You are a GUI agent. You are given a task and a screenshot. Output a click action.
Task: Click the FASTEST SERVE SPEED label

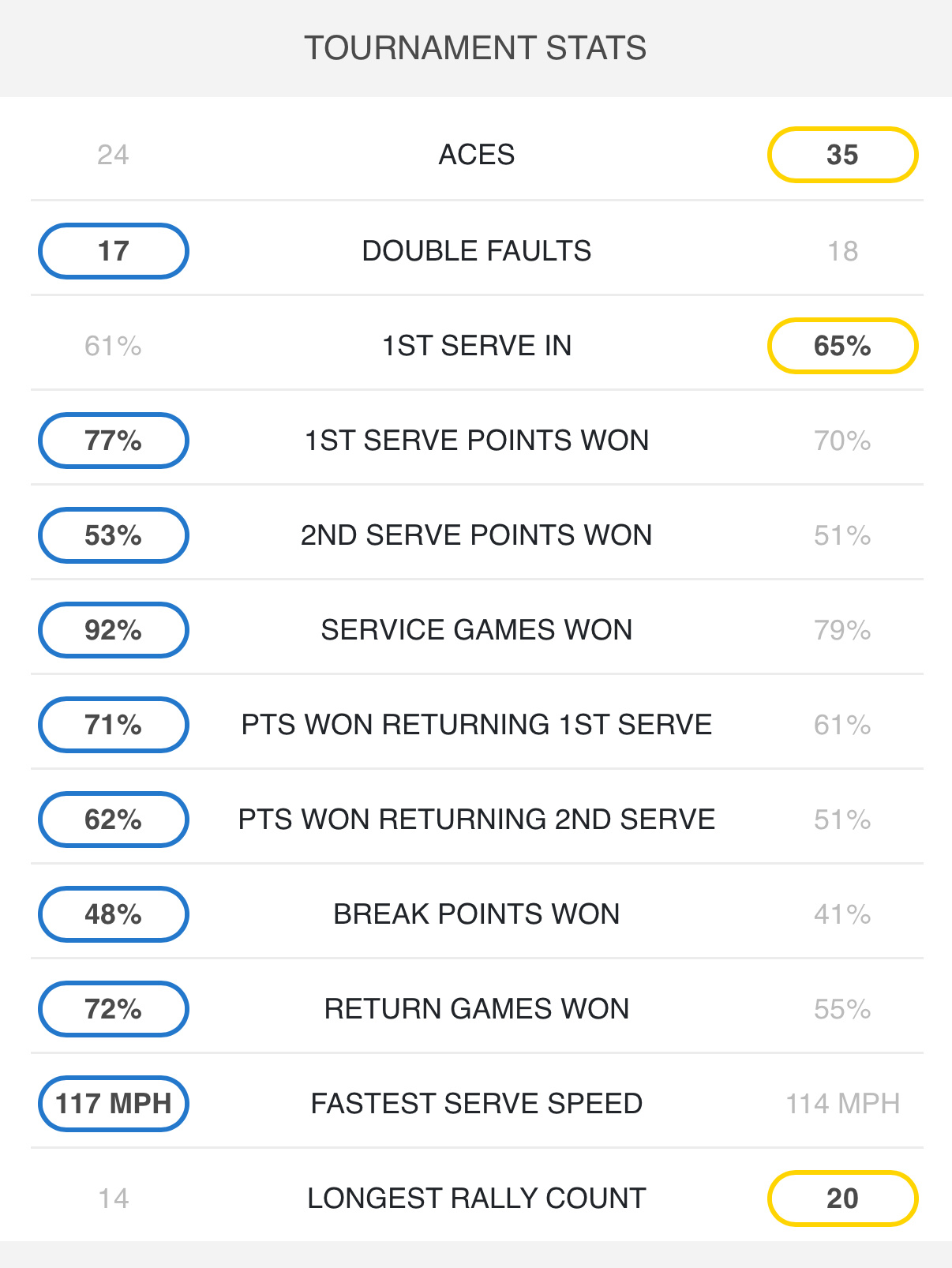tap(477, 1104)
